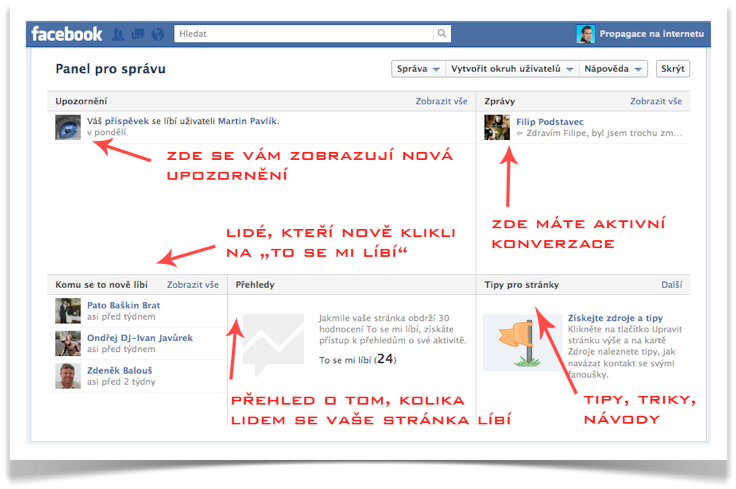The image size is (736, 489).
Task: Click the Další link in Tipy pro stránky
Action: click(x=672, y=284)
